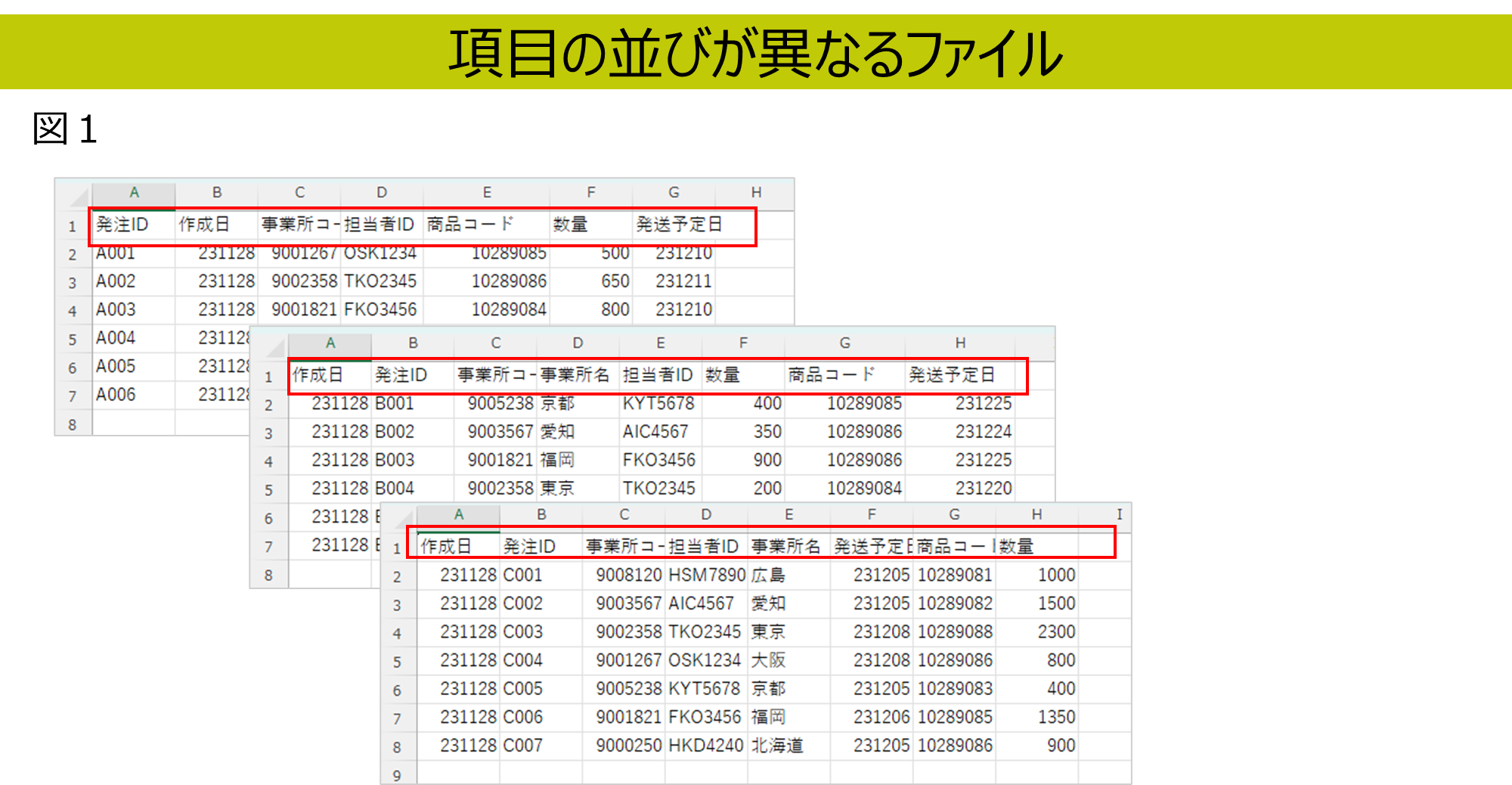Click the 広島 cell
The width and height of the screenshot is (1512, 785).
(x=768, y=576)
